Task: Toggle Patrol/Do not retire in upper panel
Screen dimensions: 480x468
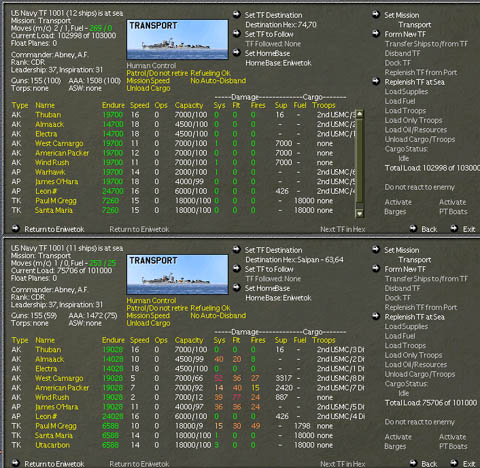Action: coord(157,73)
